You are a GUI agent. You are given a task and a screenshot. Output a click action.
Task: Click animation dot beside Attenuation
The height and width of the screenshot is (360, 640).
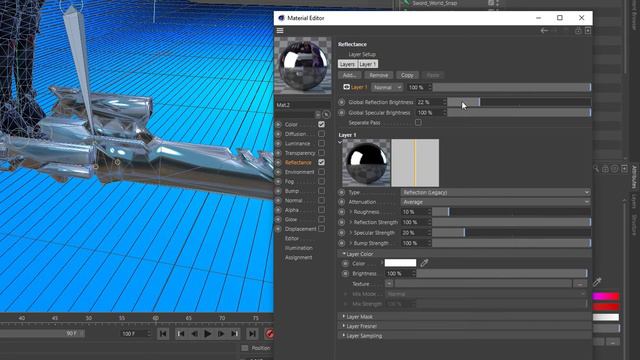342,202
